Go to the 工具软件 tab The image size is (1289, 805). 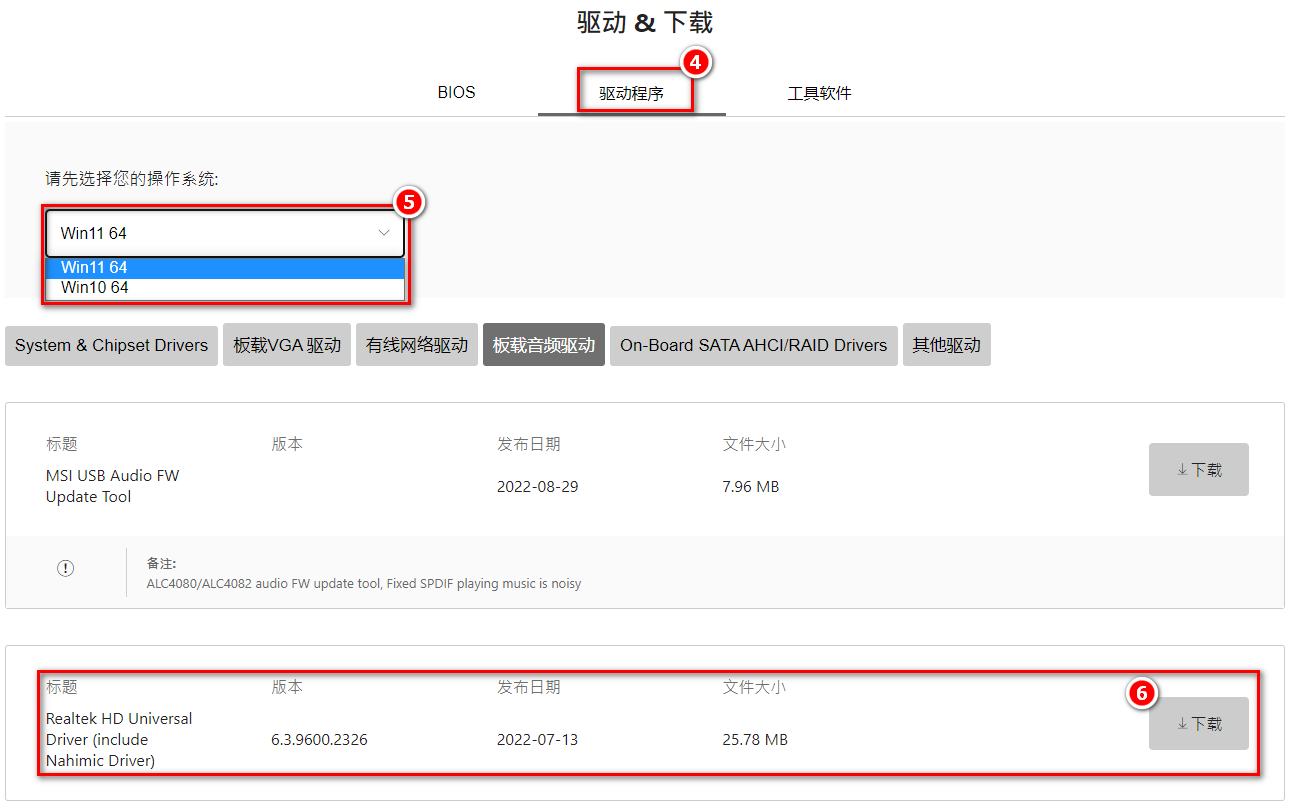tap(819, 94)
